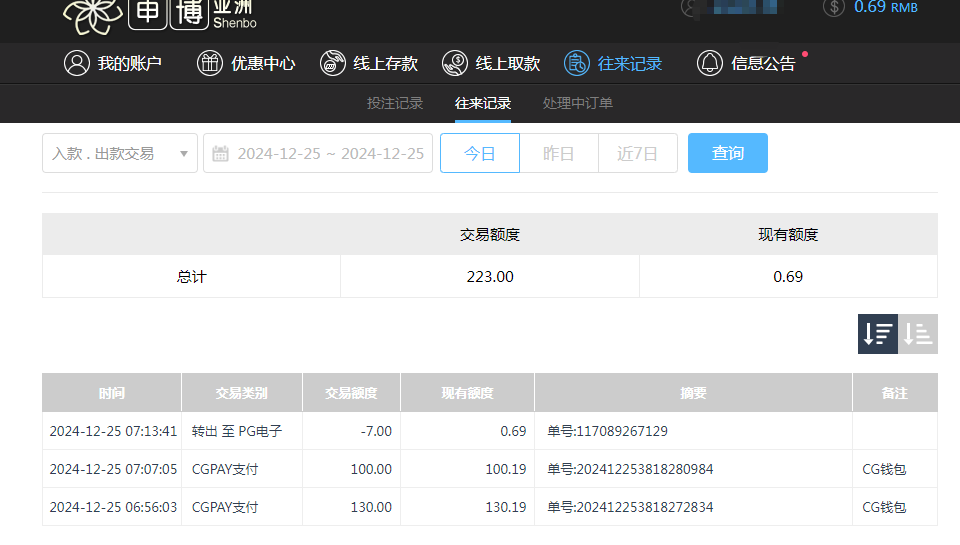Select the 近7日 quick filter

637,153
